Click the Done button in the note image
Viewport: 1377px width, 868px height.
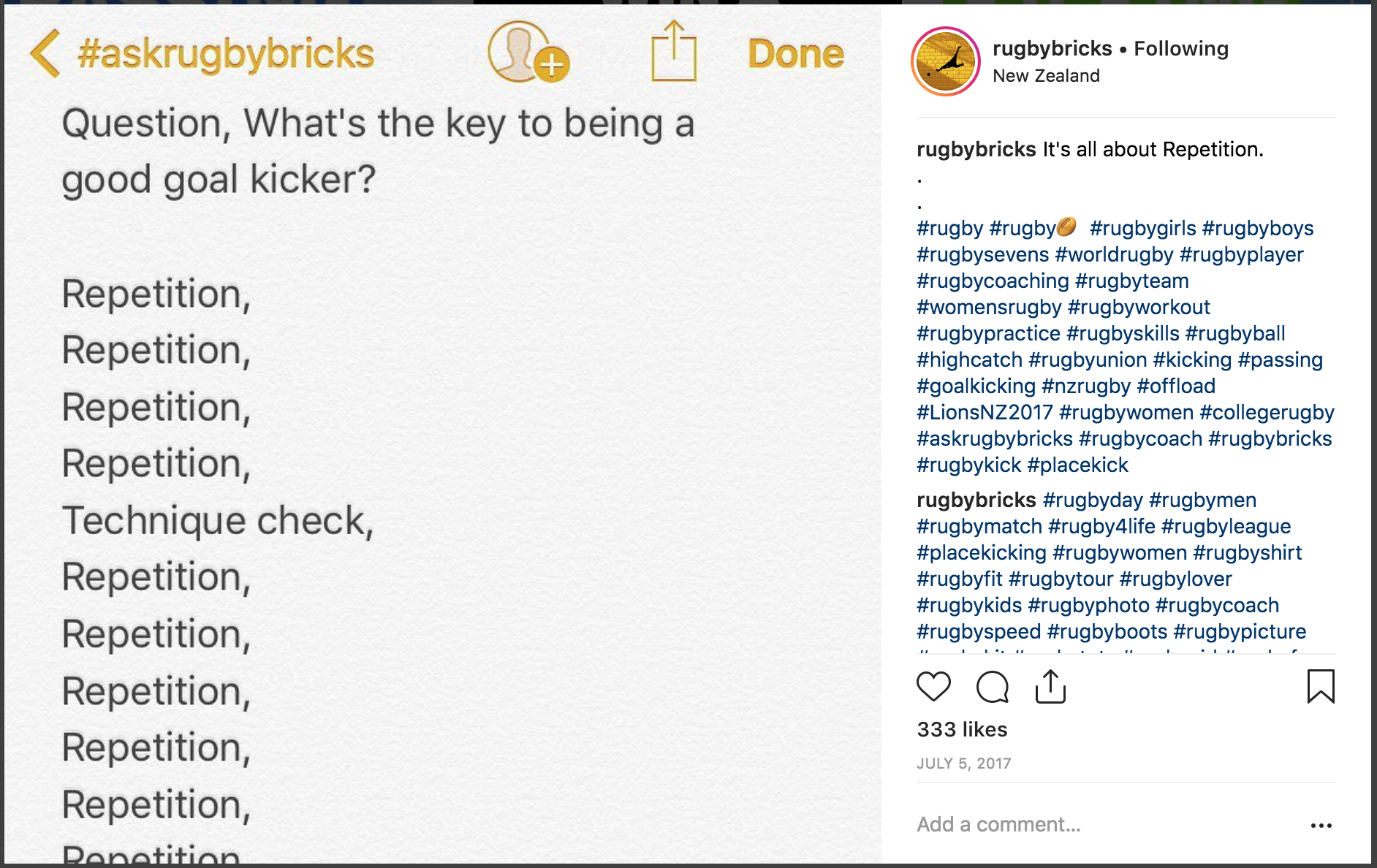point(796,54)
